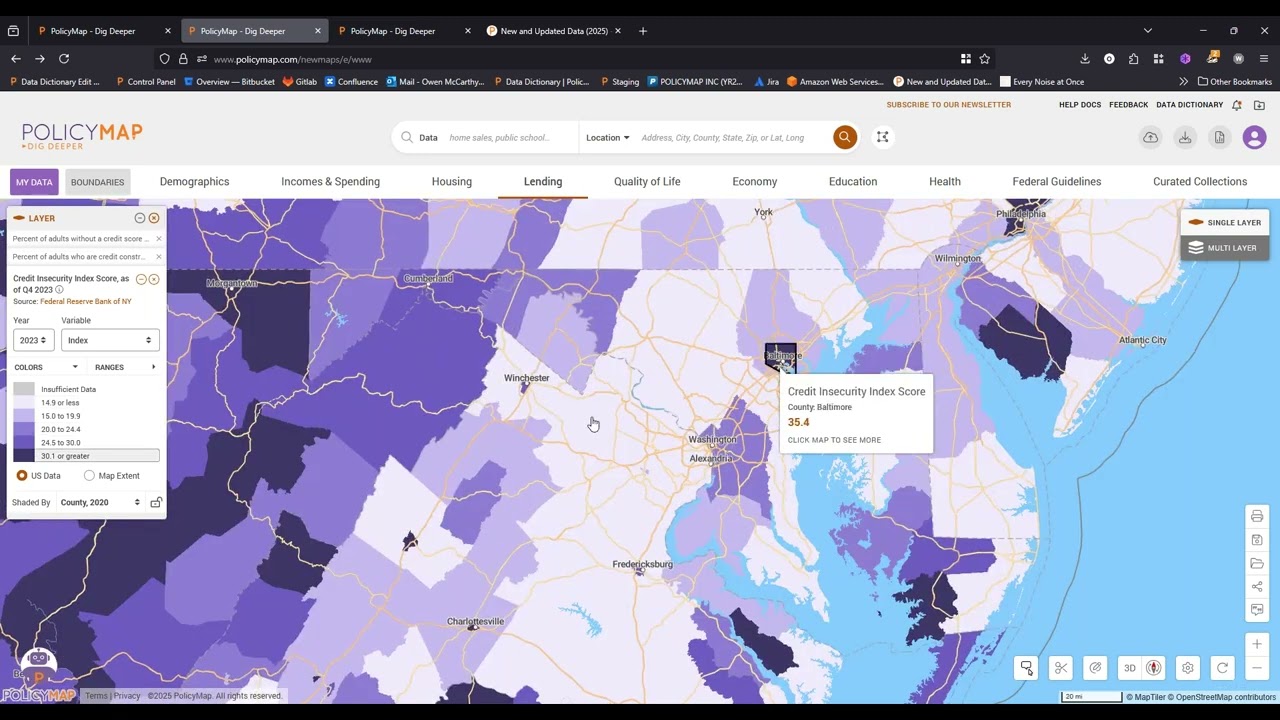Open the reports document icon
1280x720 pixels.
click(1219, 137)
